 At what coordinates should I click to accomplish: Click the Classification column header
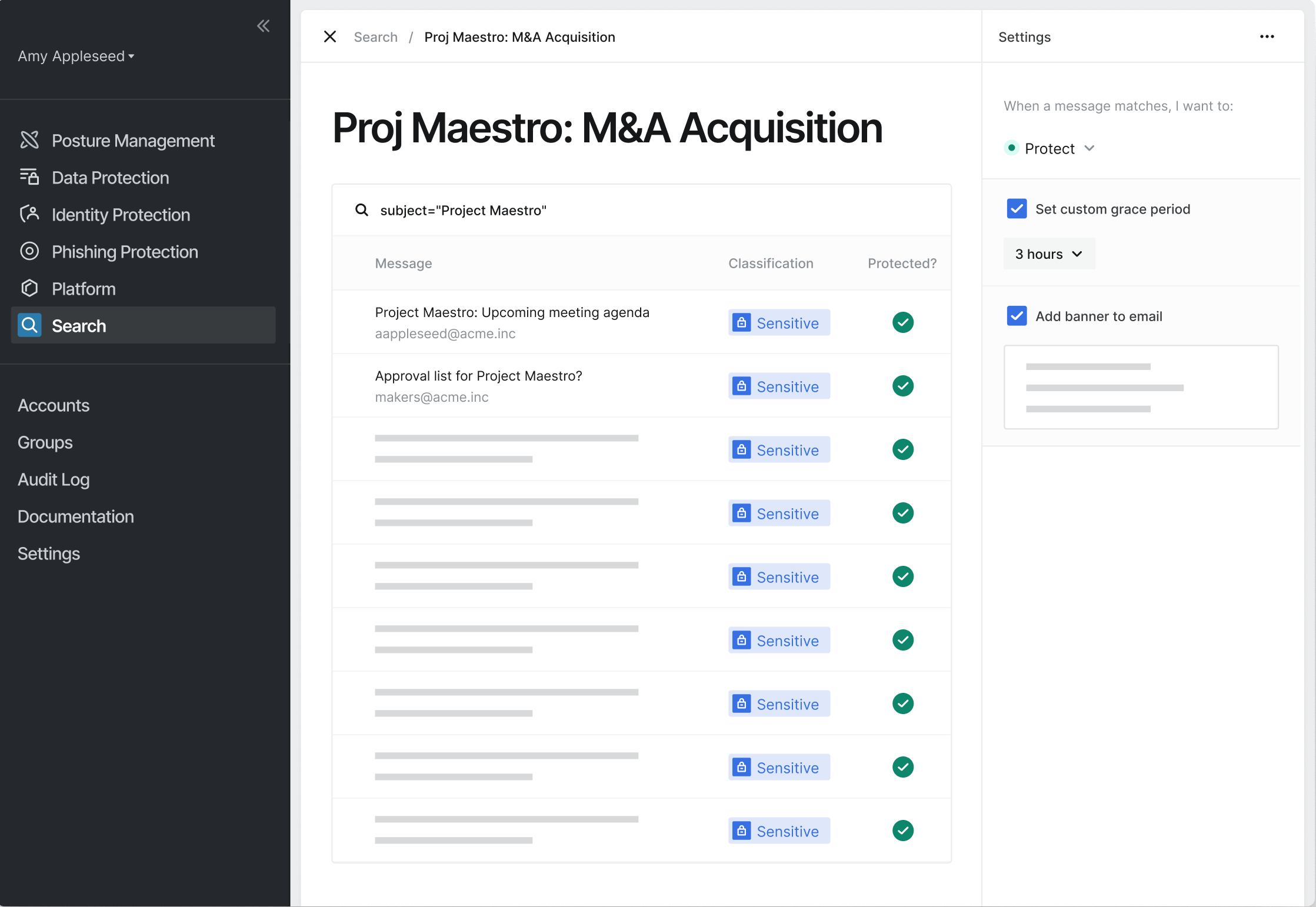pyautogui.click(x=771, y=263)
